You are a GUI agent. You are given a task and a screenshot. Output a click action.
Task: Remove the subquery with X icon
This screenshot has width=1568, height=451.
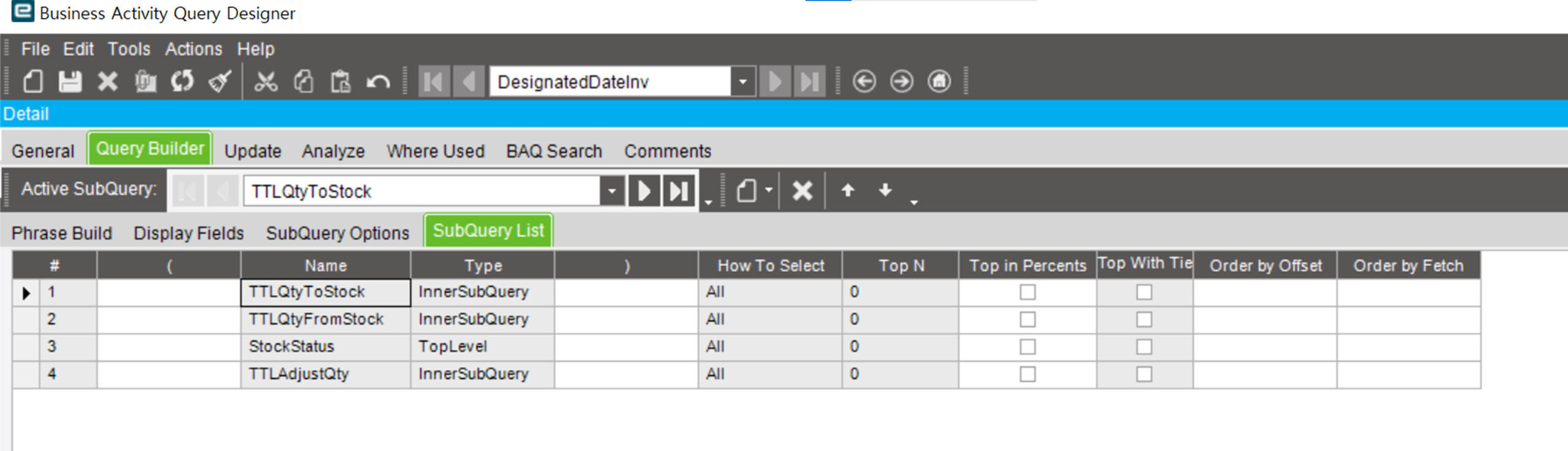click(802, 191)
